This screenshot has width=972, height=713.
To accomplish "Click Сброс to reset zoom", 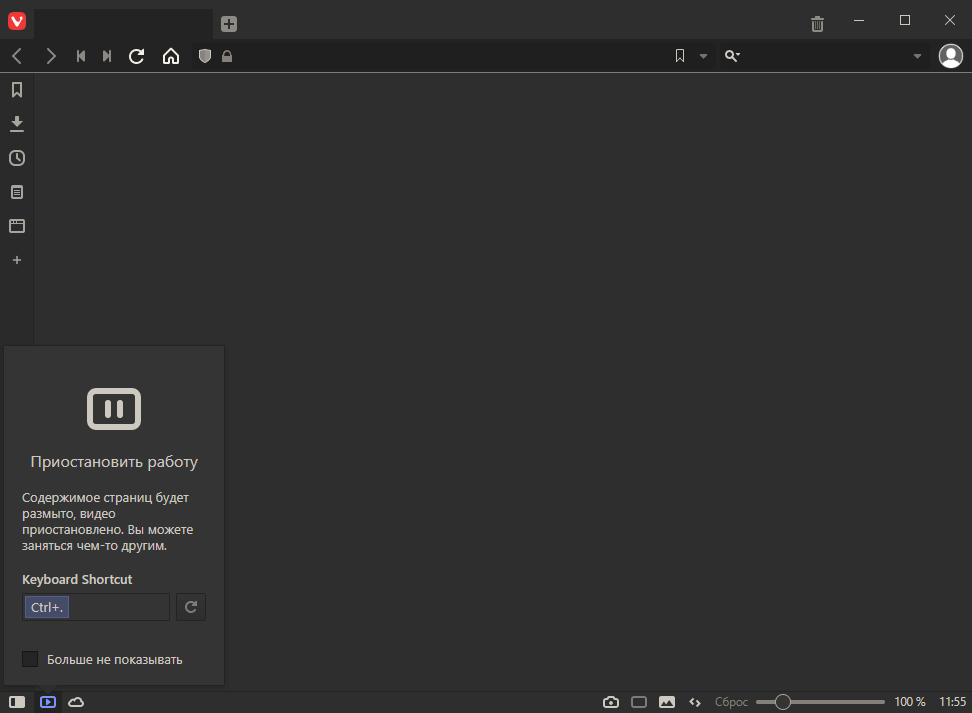I will pos(731,702).
